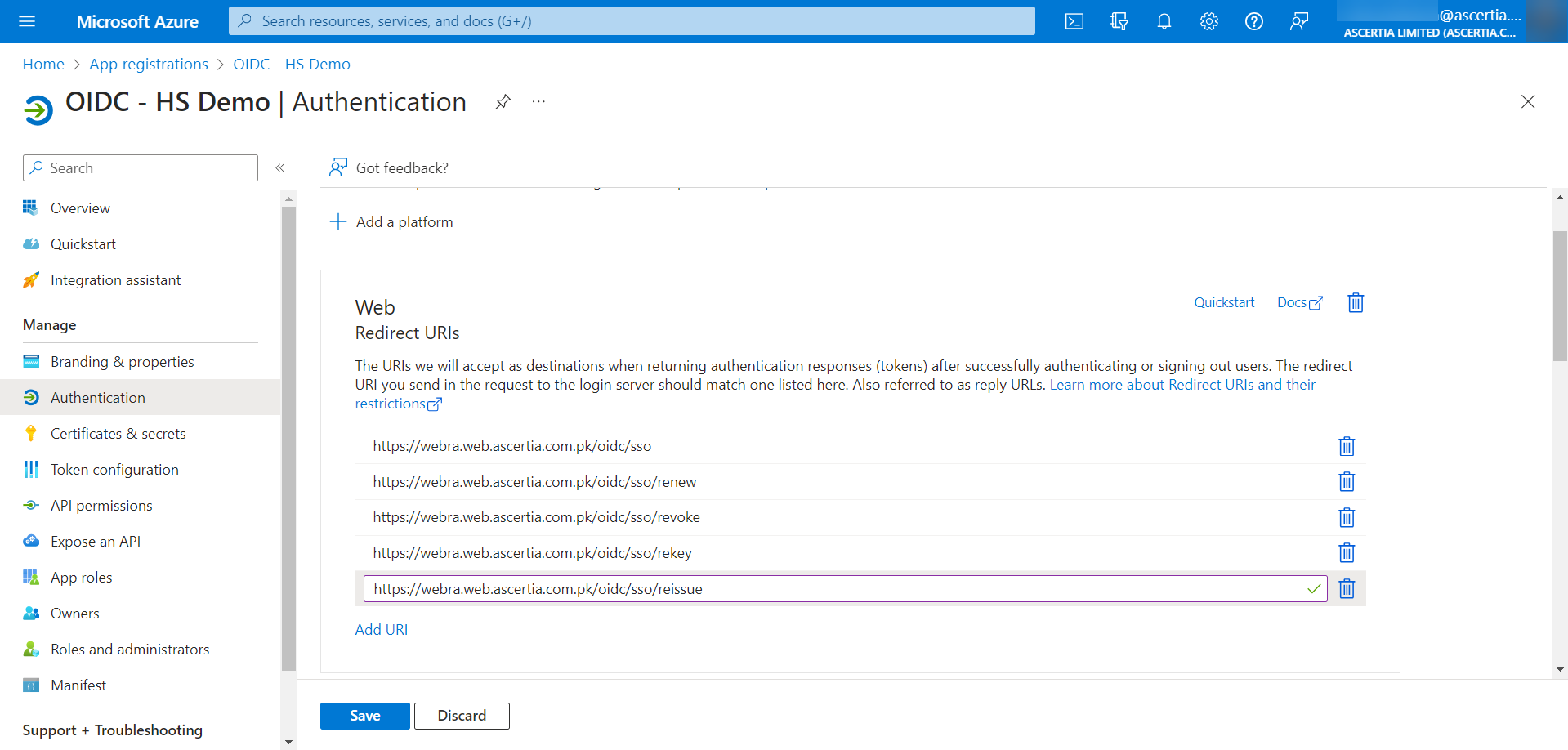
Task: Open portal settings gear
Action: click(1209, 21)
